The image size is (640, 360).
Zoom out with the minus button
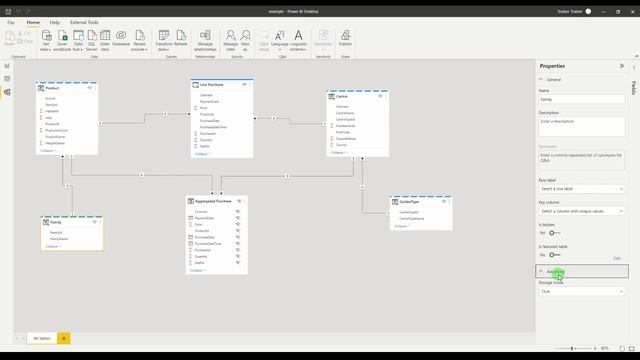point(557,349)
